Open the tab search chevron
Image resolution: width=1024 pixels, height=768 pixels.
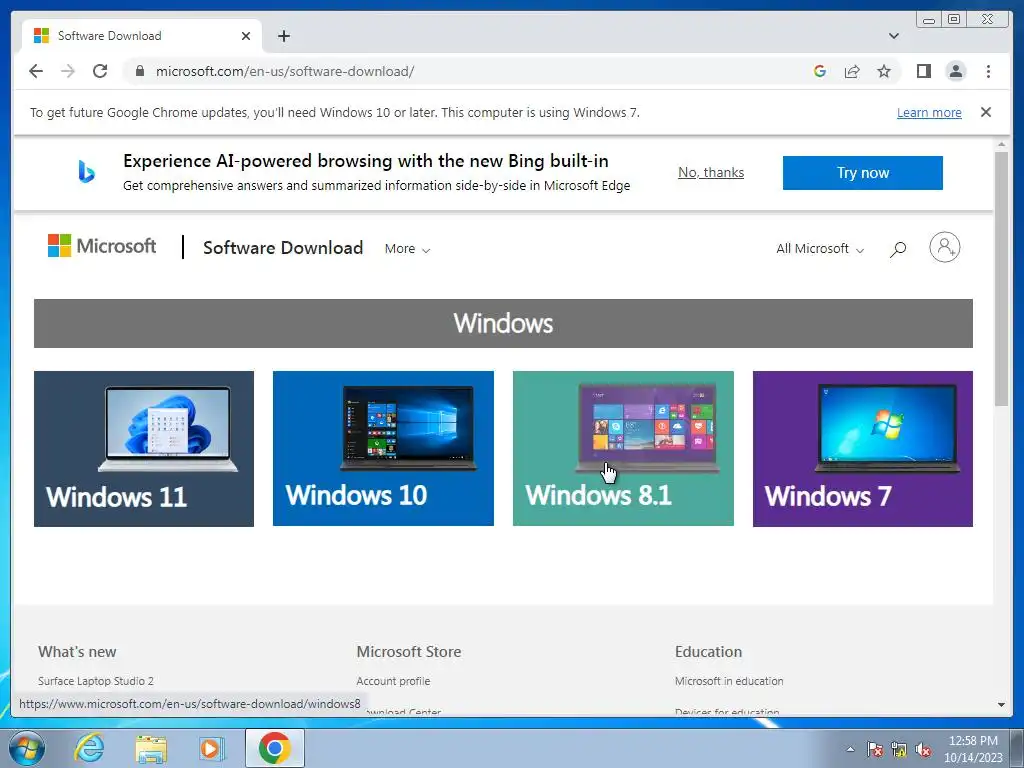pyautogui.click(x=894, y=36)
